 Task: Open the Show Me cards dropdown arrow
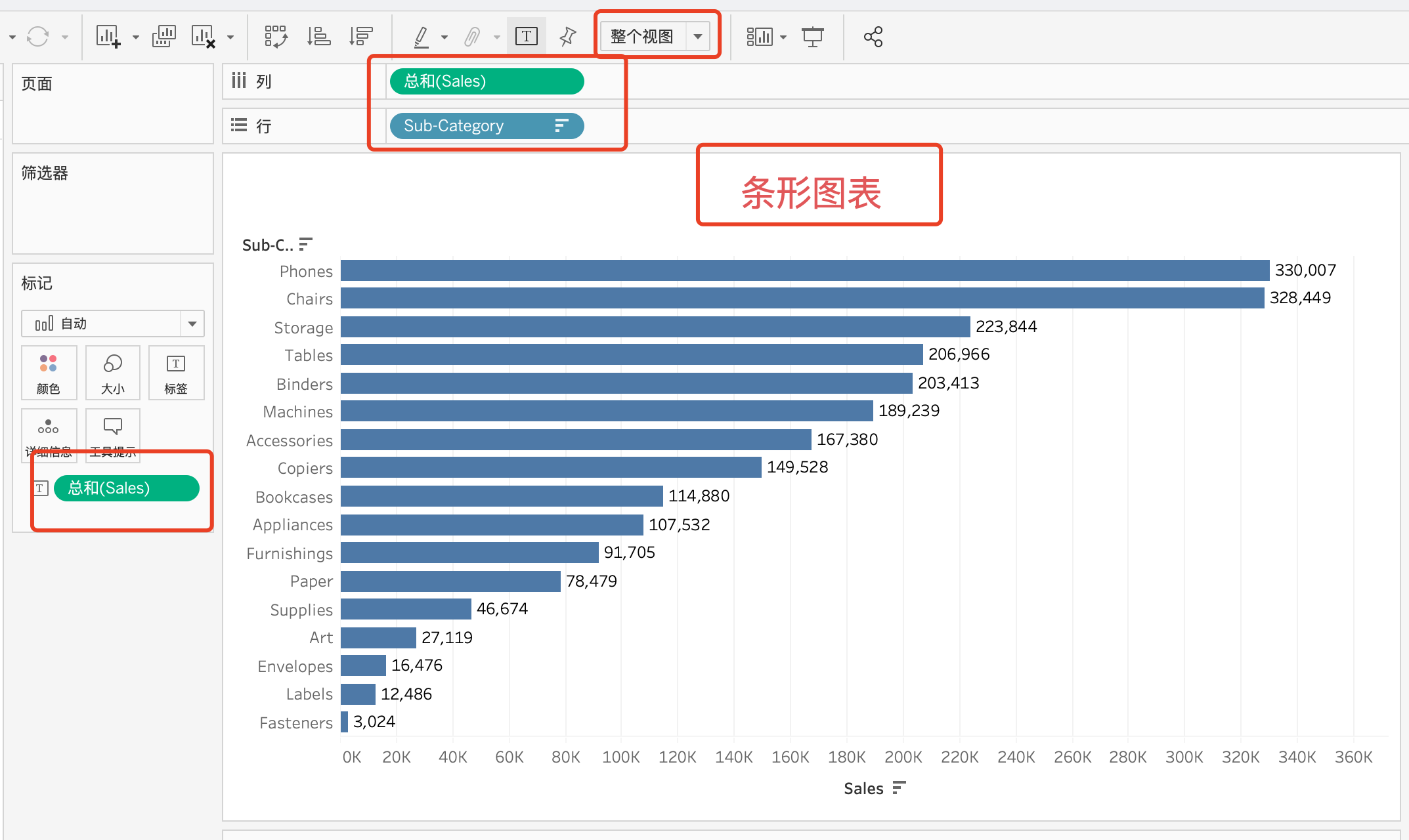pyautogui.click(x=783, y=37)
